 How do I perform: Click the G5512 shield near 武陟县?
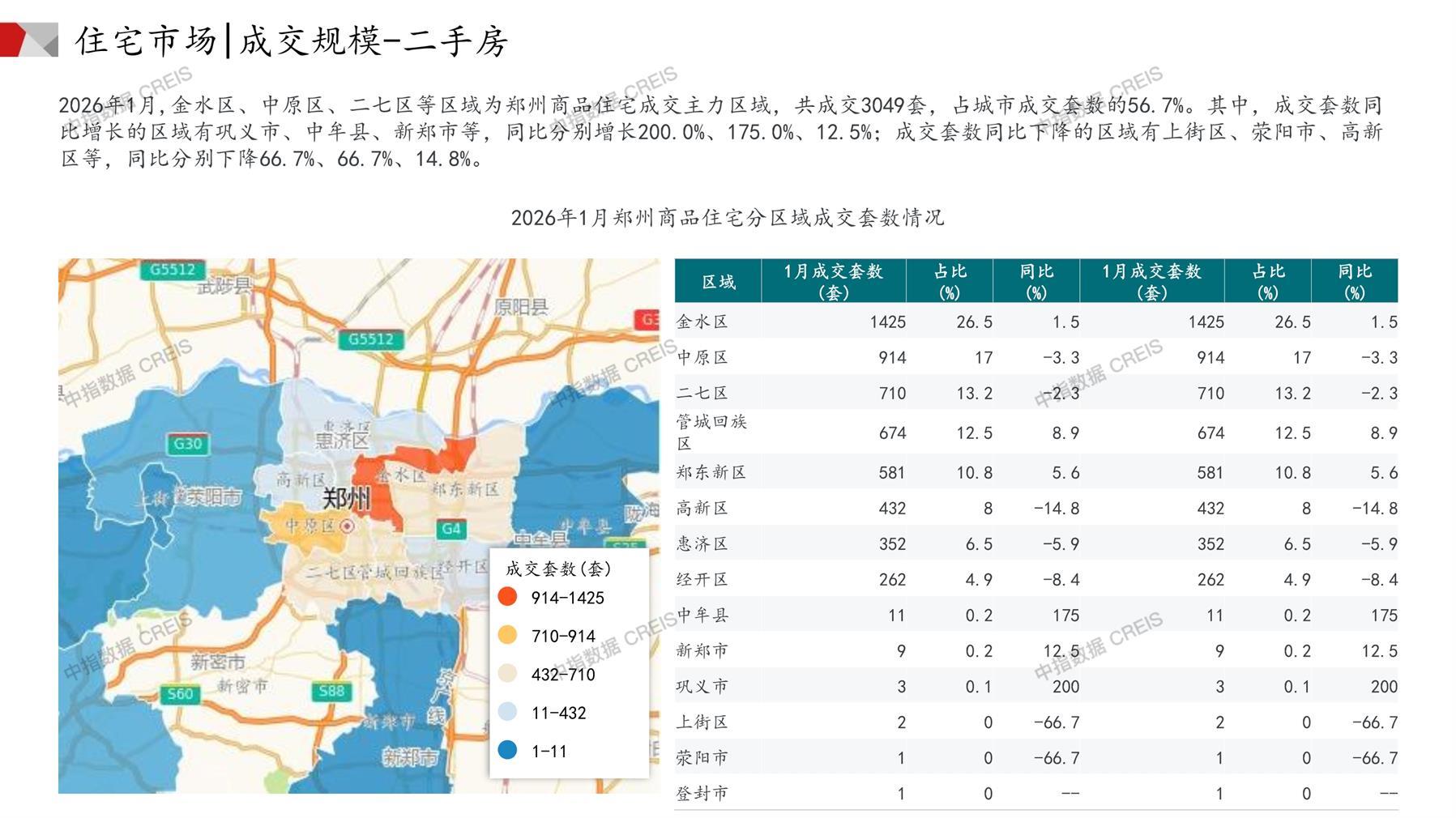click(172, 270)
